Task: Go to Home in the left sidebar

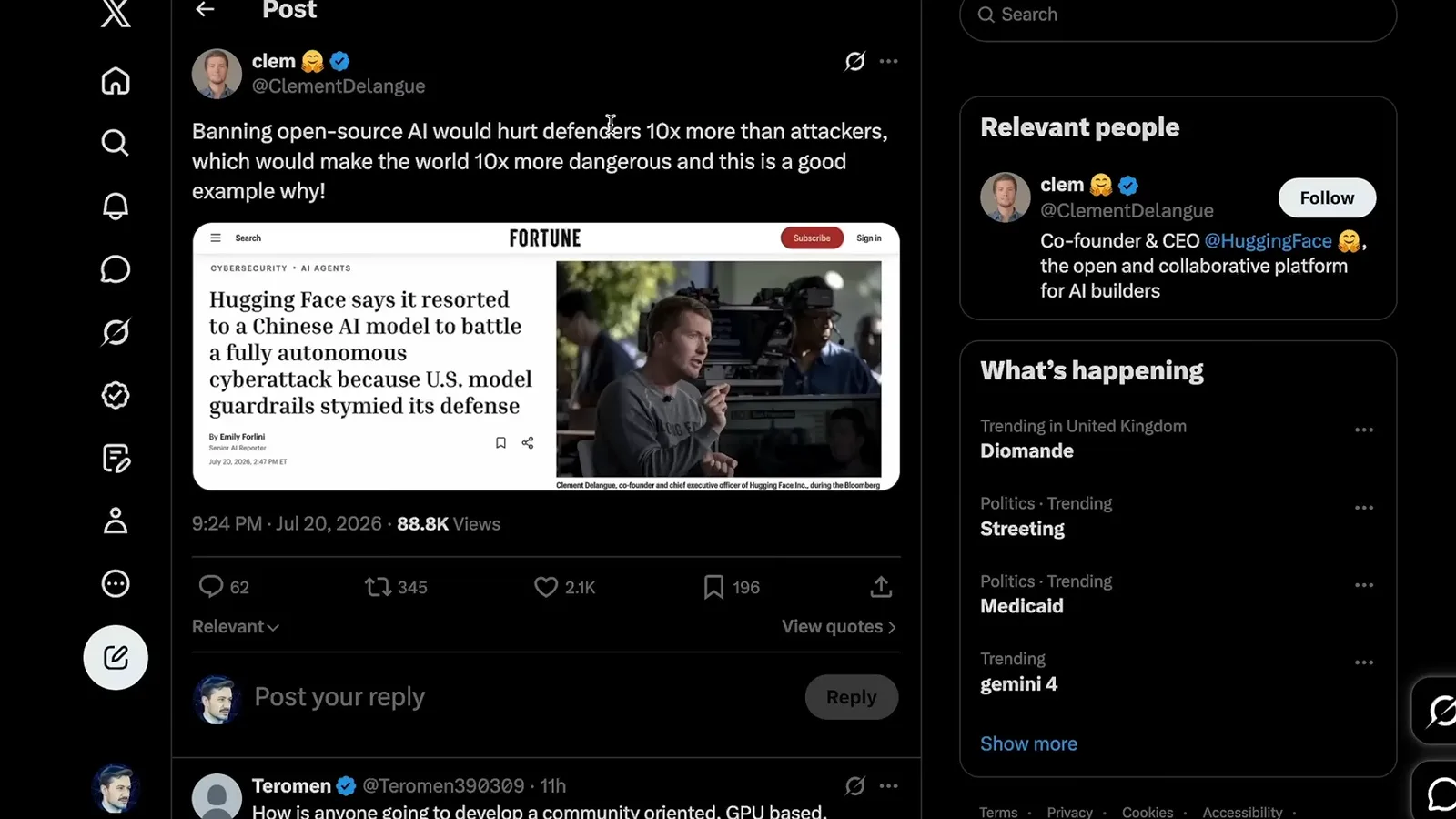Action: (x=116, y=81)
